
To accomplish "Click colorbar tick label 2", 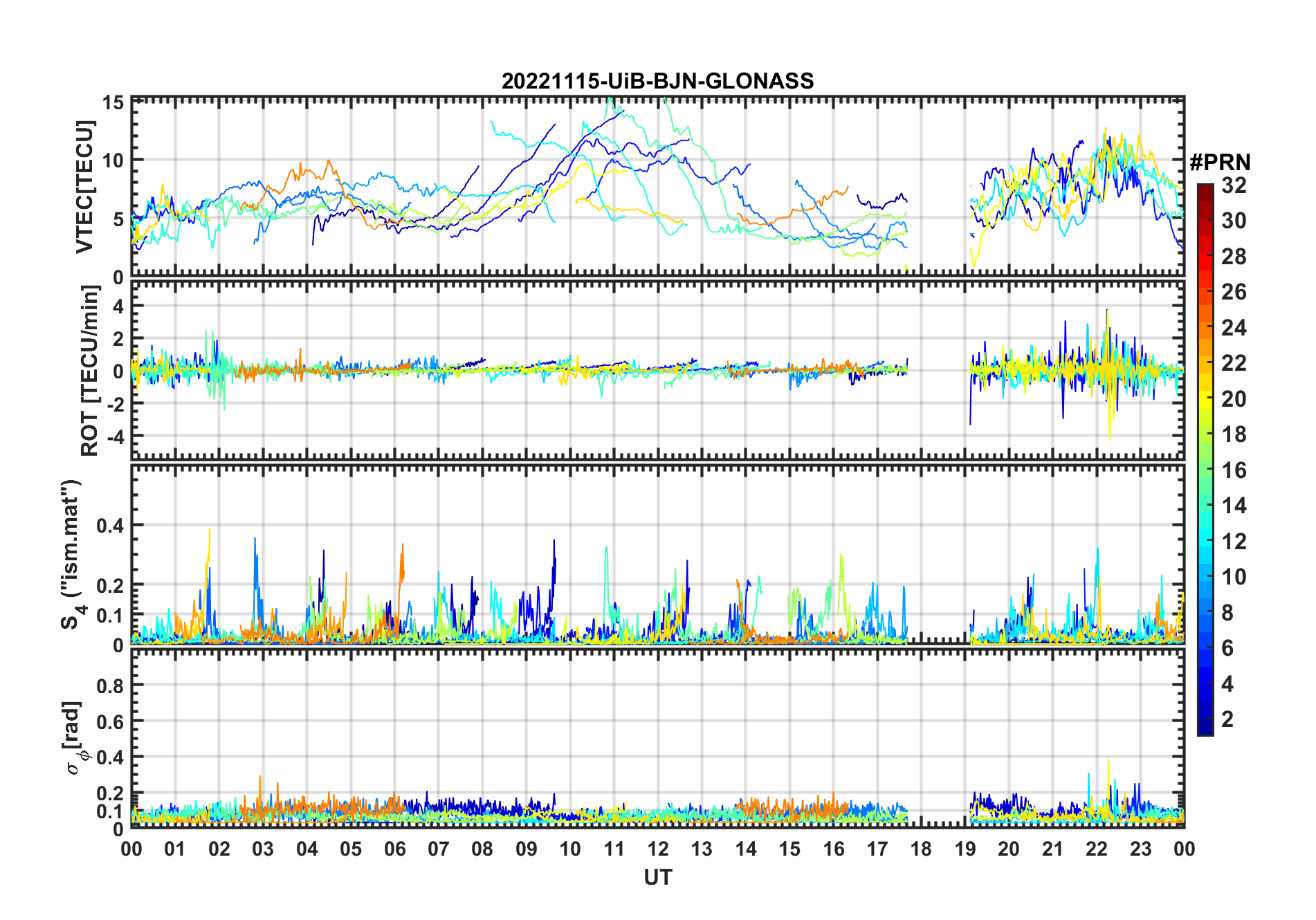I will (1227, 719).
